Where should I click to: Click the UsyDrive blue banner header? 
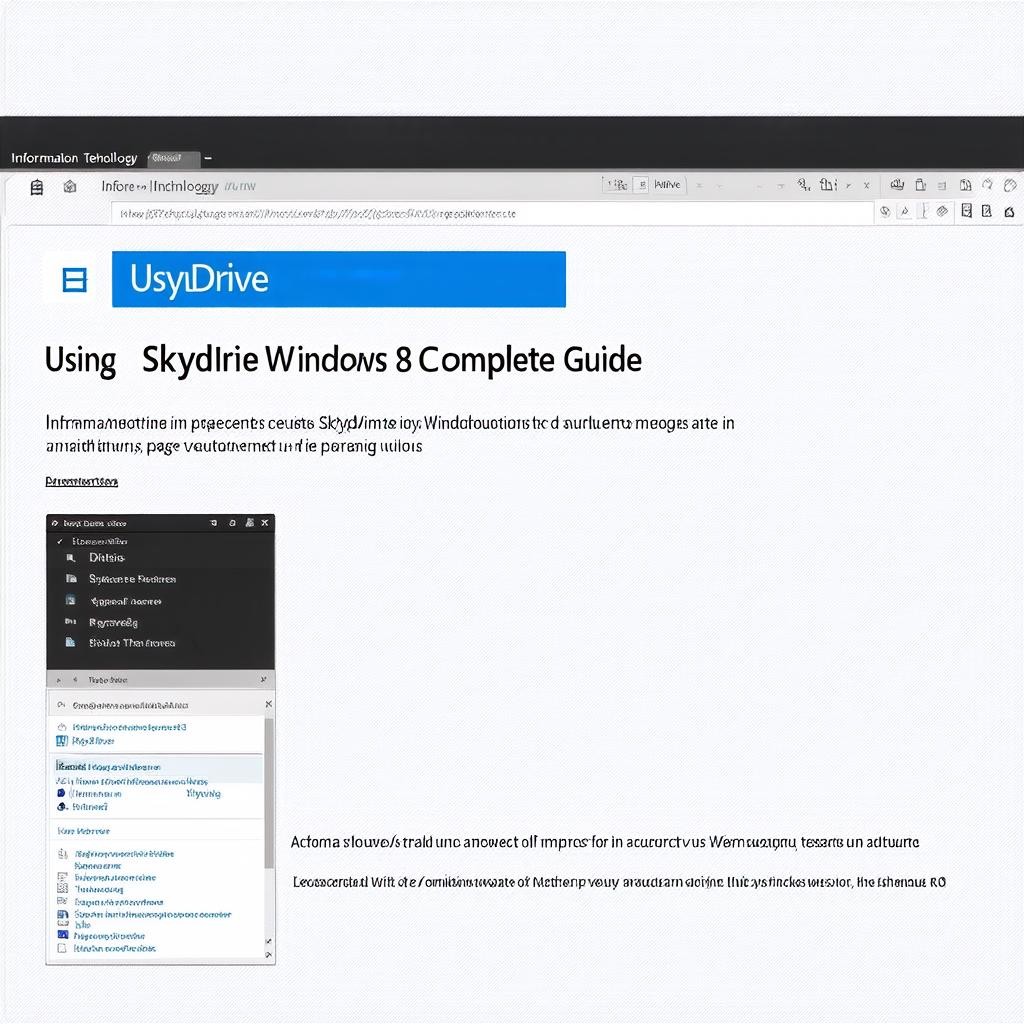339,279
